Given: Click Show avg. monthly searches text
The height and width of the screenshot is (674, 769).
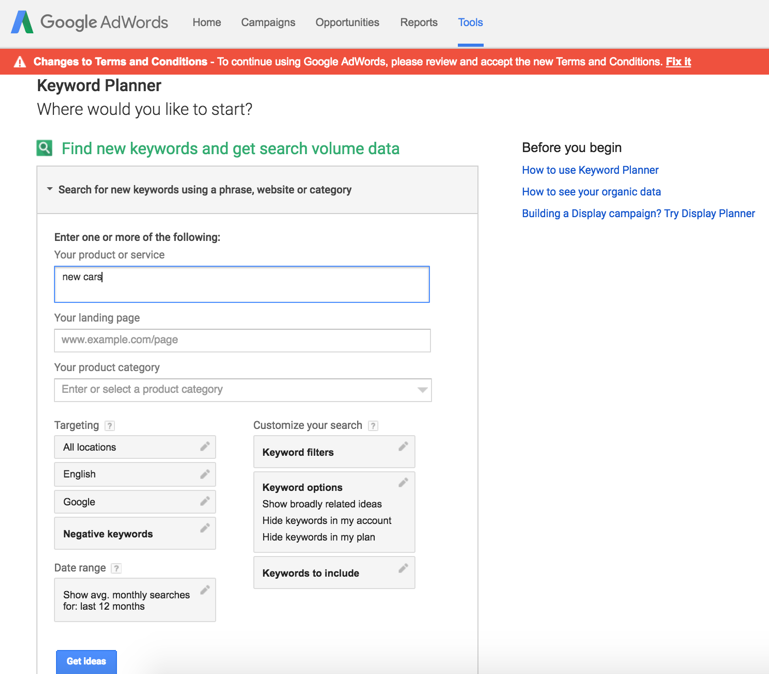Looking at the screenshot, I should 127,600.
